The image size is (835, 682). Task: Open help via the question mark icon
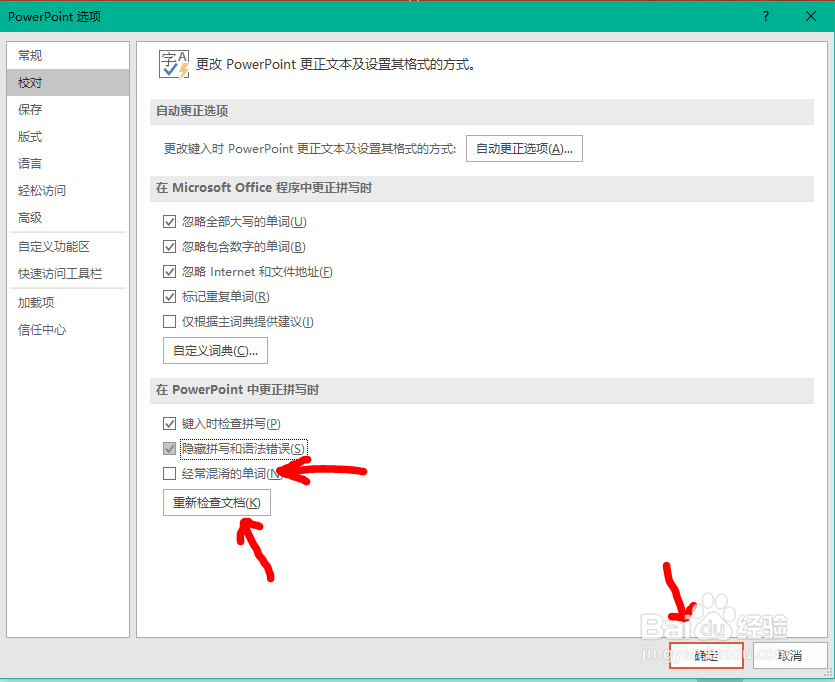tap(766, 17)
